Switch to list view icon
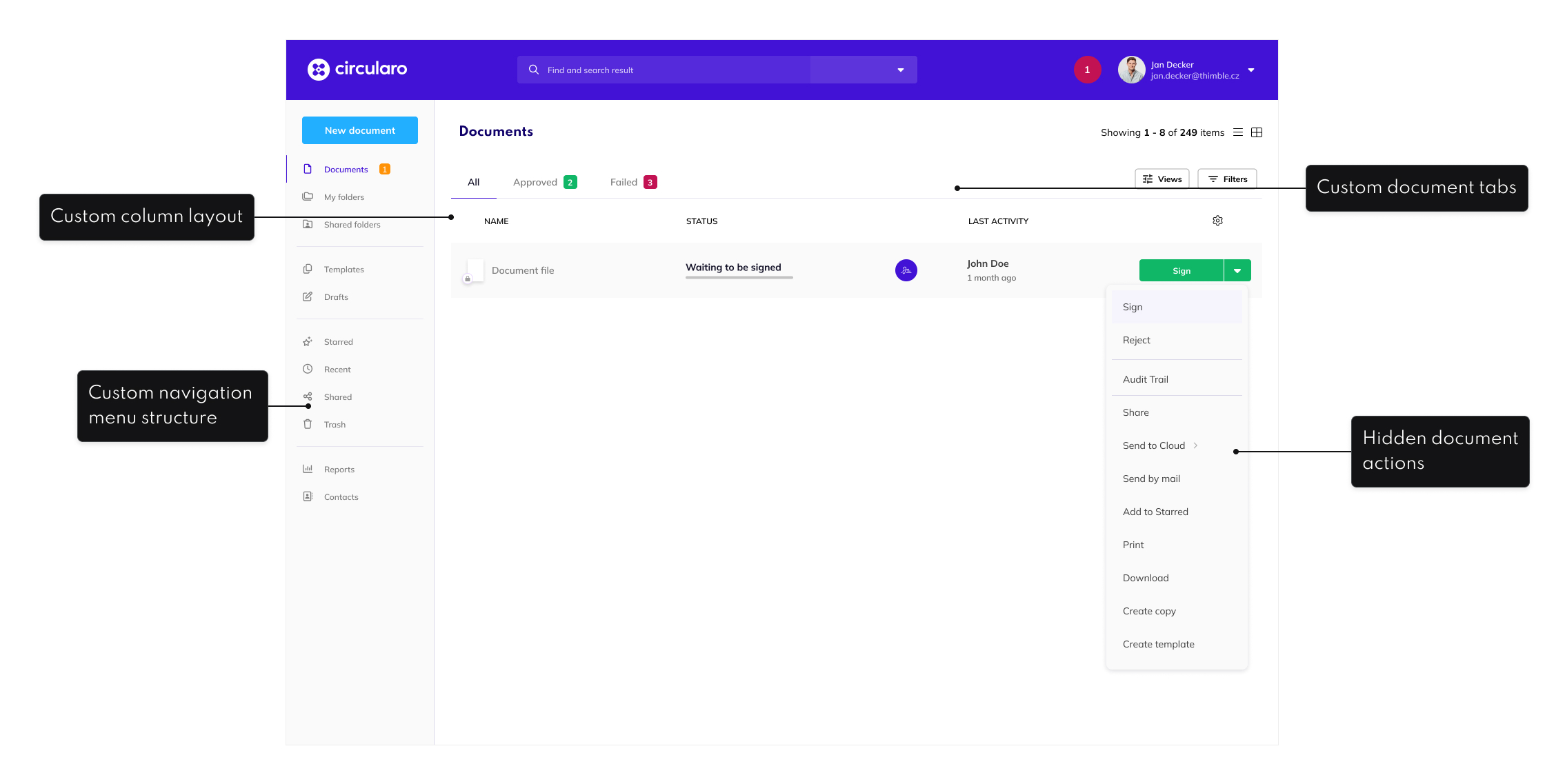Viewport: 1565px width, 784px height. point(1238,132)
